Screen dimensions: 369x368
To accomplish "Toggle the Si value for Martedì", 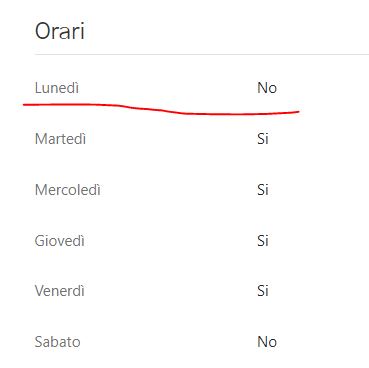I will click(263, 139).
